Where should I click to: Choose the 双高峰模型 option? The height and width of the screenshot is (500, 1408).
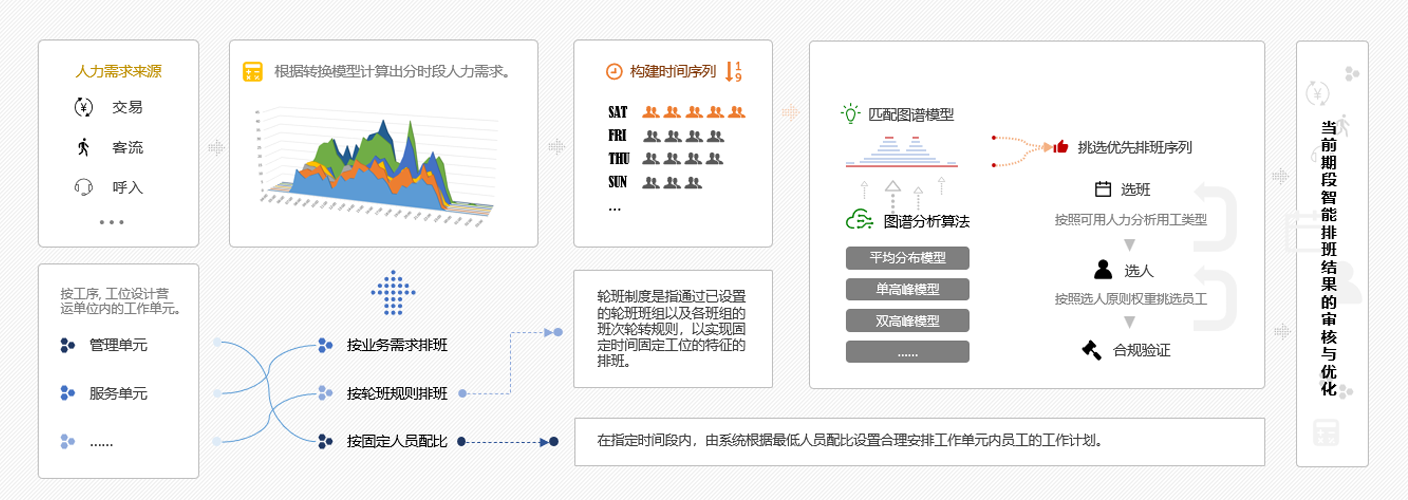coord(907,321)
